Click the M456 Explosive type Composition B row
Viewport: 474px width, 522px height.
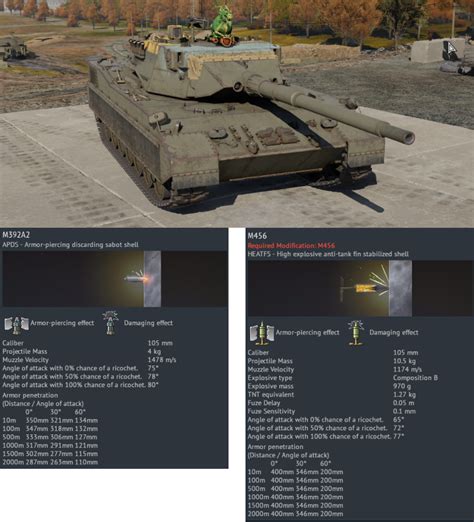point(343,378)
